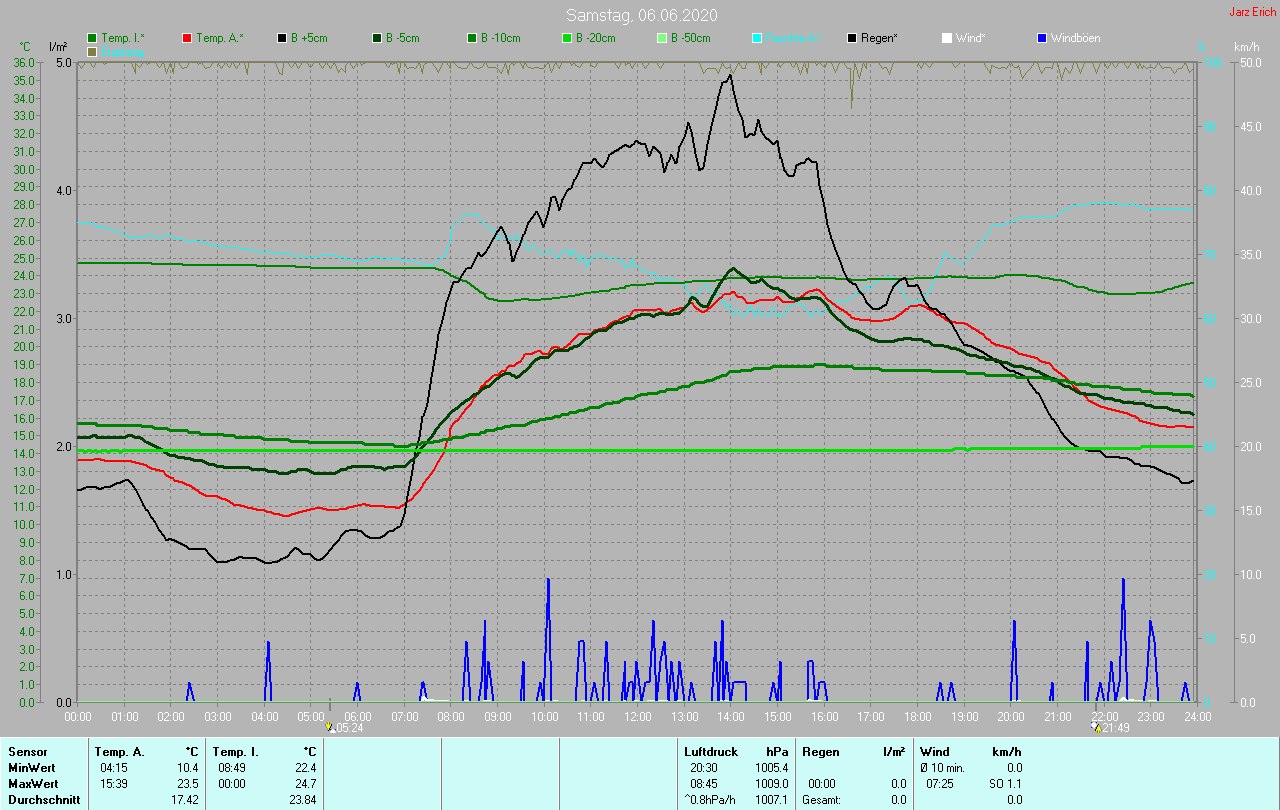Click the blue Windböen legend square
The image size is (1280, 810).
(1042, 38)
